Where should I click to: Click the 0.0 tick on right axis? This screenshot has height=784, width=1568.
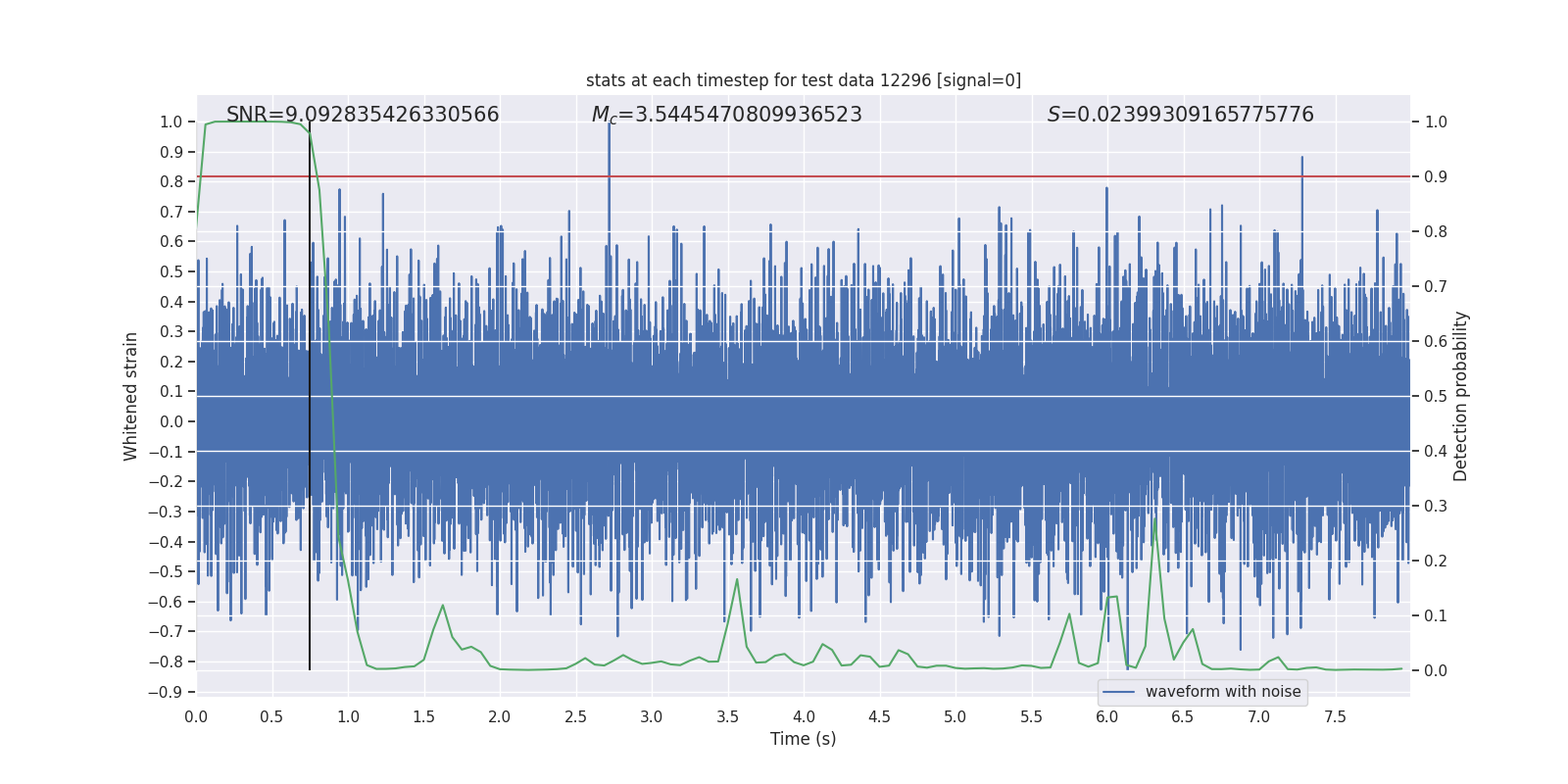tap(1436, 670)
